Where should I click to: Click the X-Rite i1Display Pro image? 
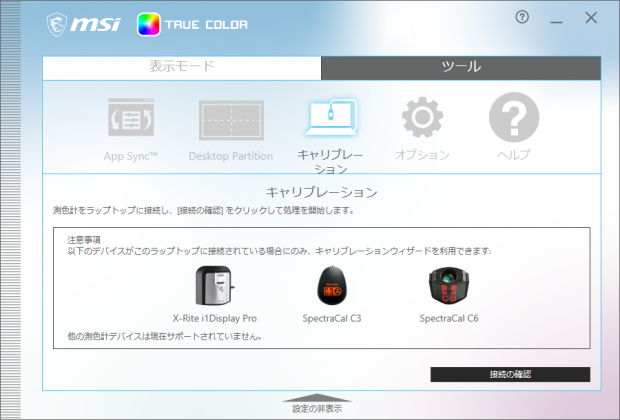coord(215,285)
